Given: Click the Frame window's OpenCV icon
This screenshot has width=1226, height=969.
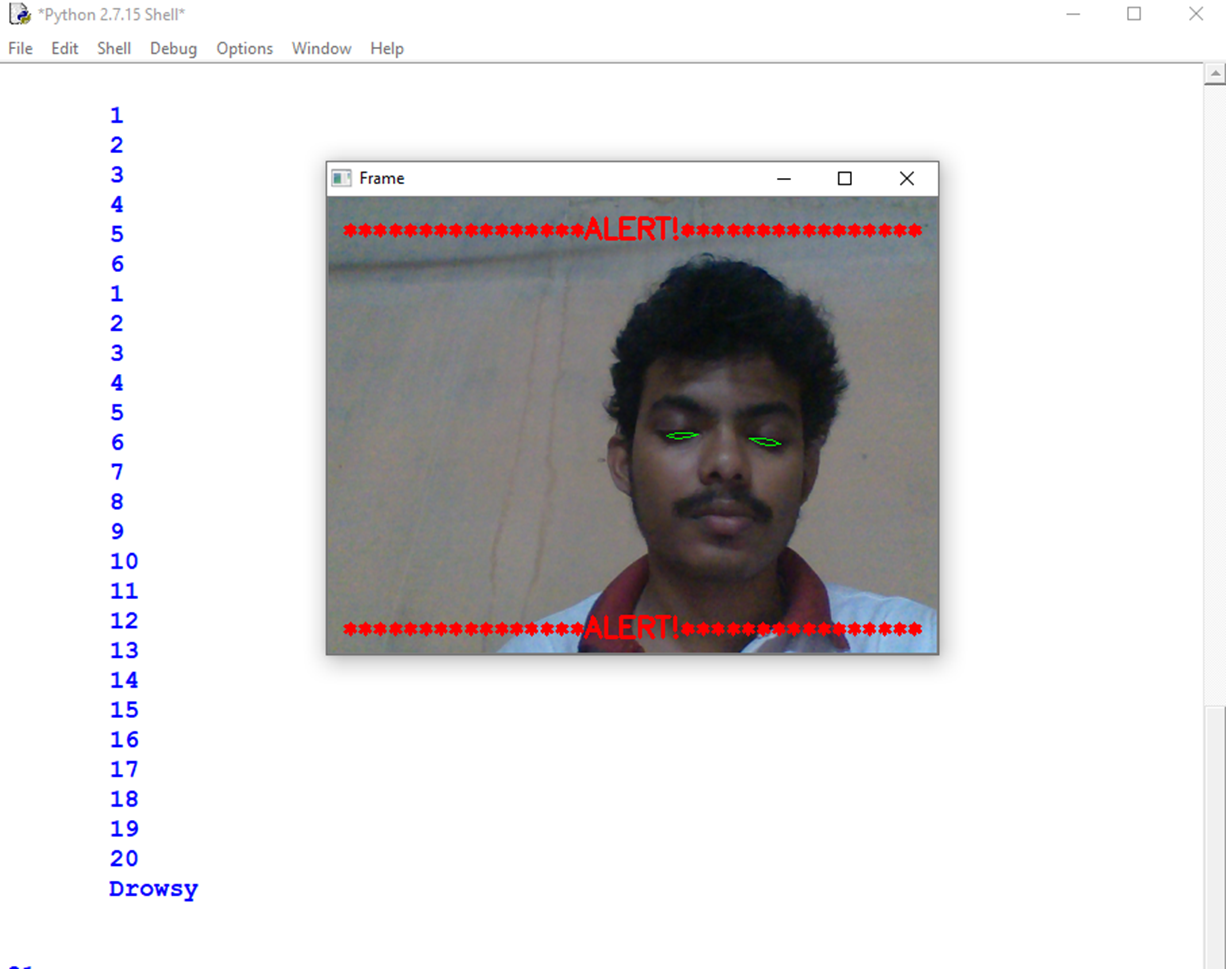Looking at the screenshot, I should point(340,178).
